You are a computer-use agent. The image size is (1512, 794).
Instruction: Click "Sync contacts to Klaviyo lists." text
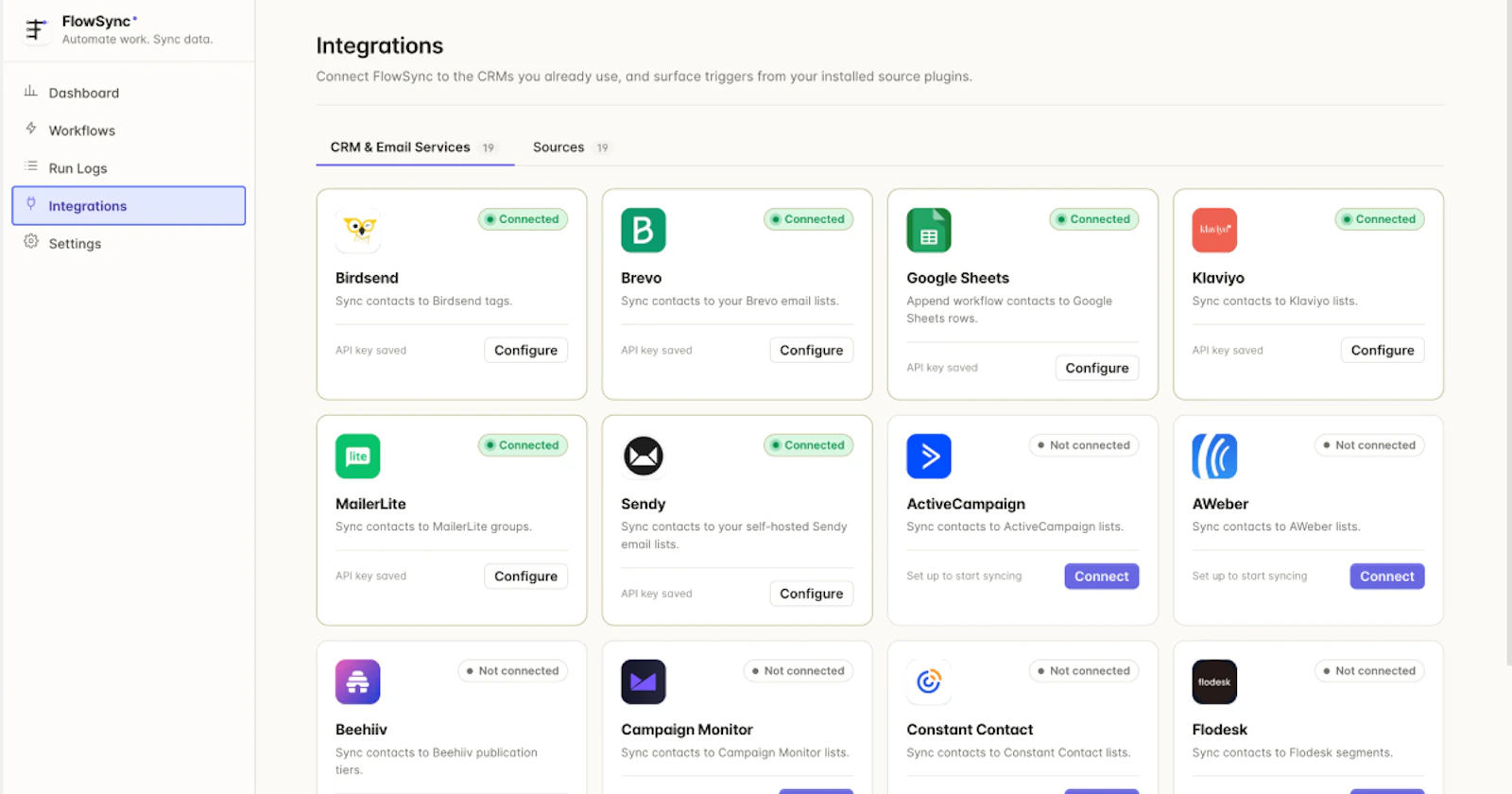tap(1275, 301)
